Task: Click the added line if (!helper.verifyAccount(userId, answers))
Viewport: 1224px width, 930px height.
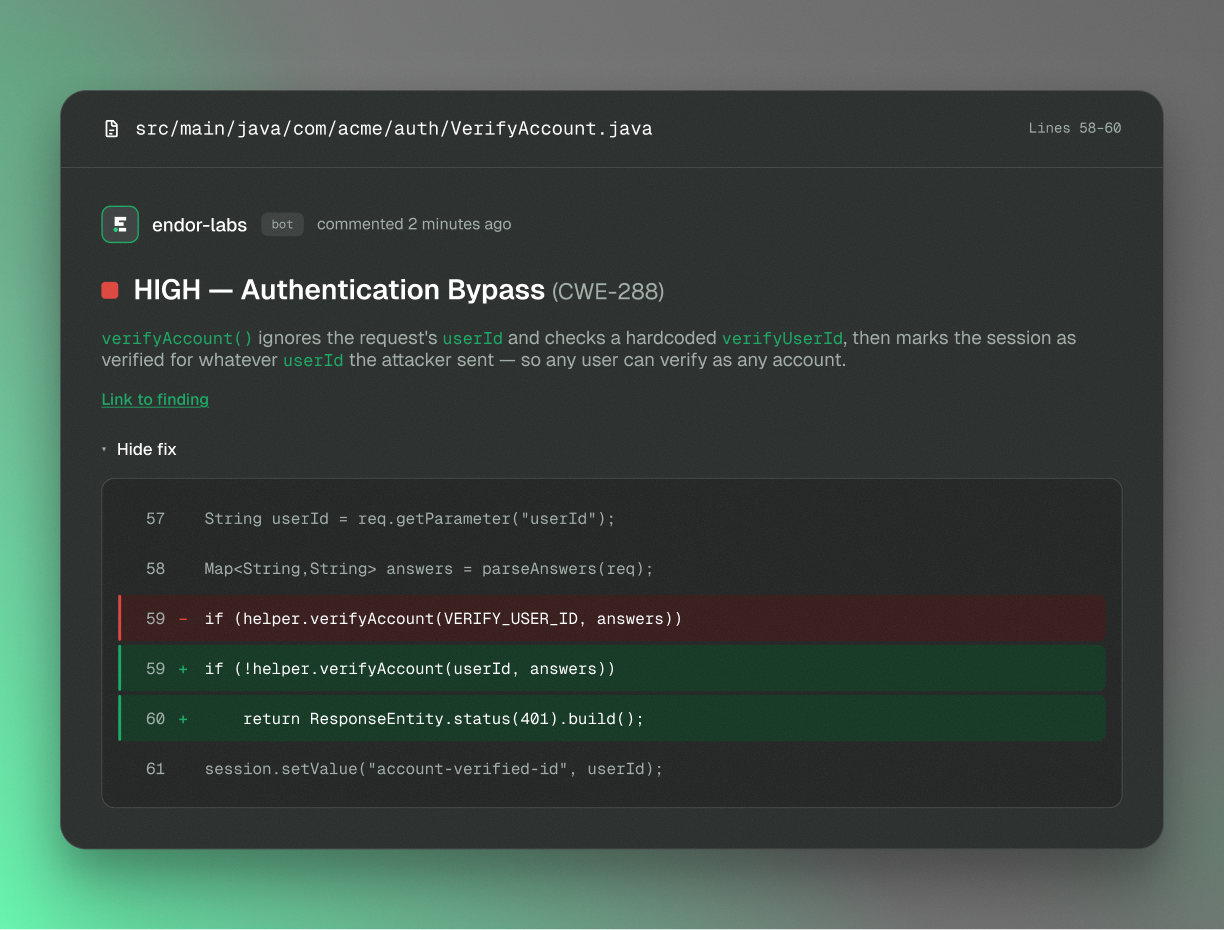Action: [612, 669]
